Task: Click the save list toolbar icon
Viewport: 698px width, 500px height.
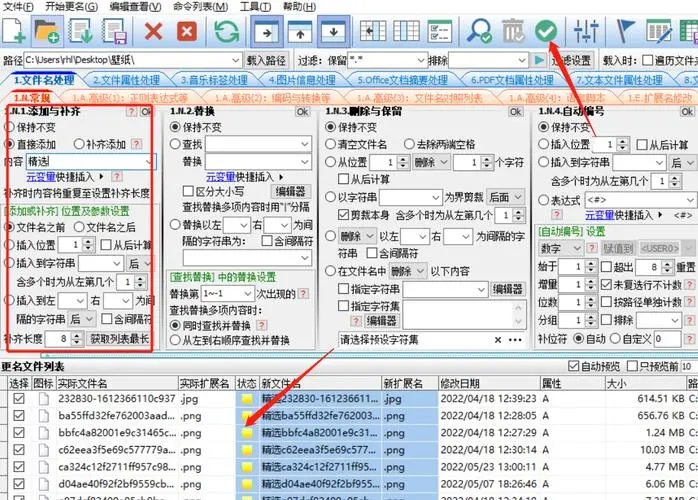Action: click(x=115, y=31)
